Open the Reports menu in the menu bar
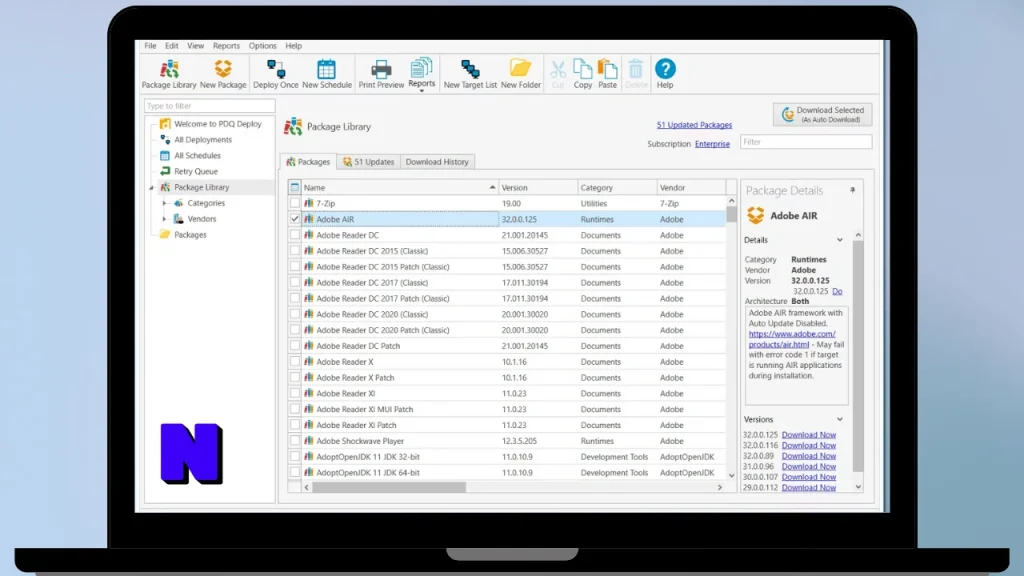 pyautogui.click(x=226, y=46)
